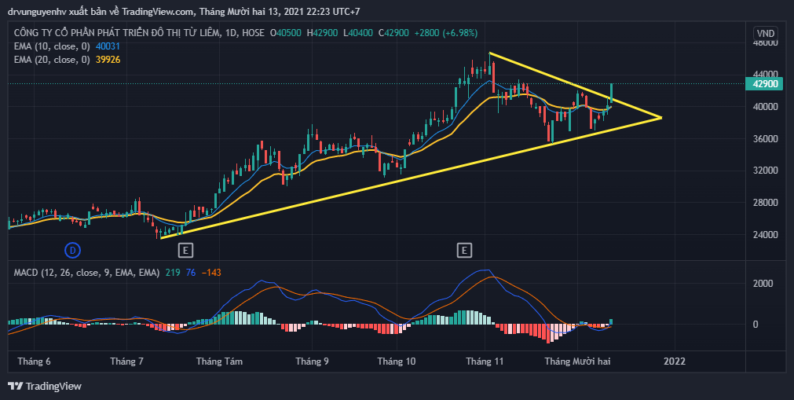
Task: Click the earnings E marker near Tháng 11
Action: pos(464,250)
